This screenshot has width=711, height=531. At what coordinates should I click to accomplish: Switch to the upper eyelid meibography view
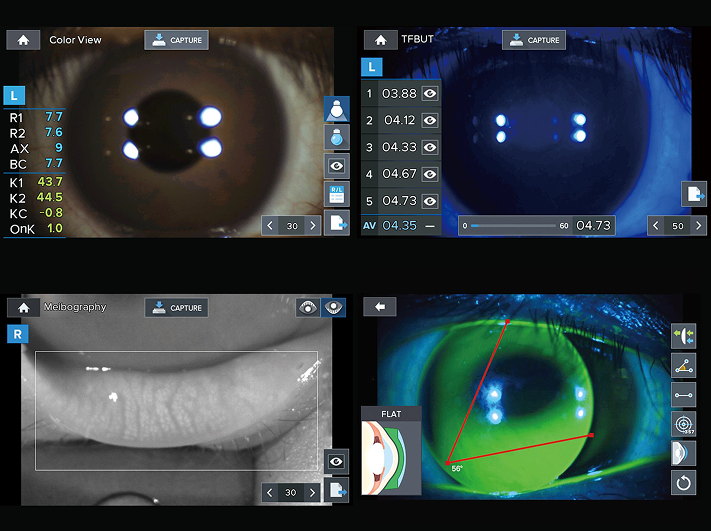coord(307,307)
